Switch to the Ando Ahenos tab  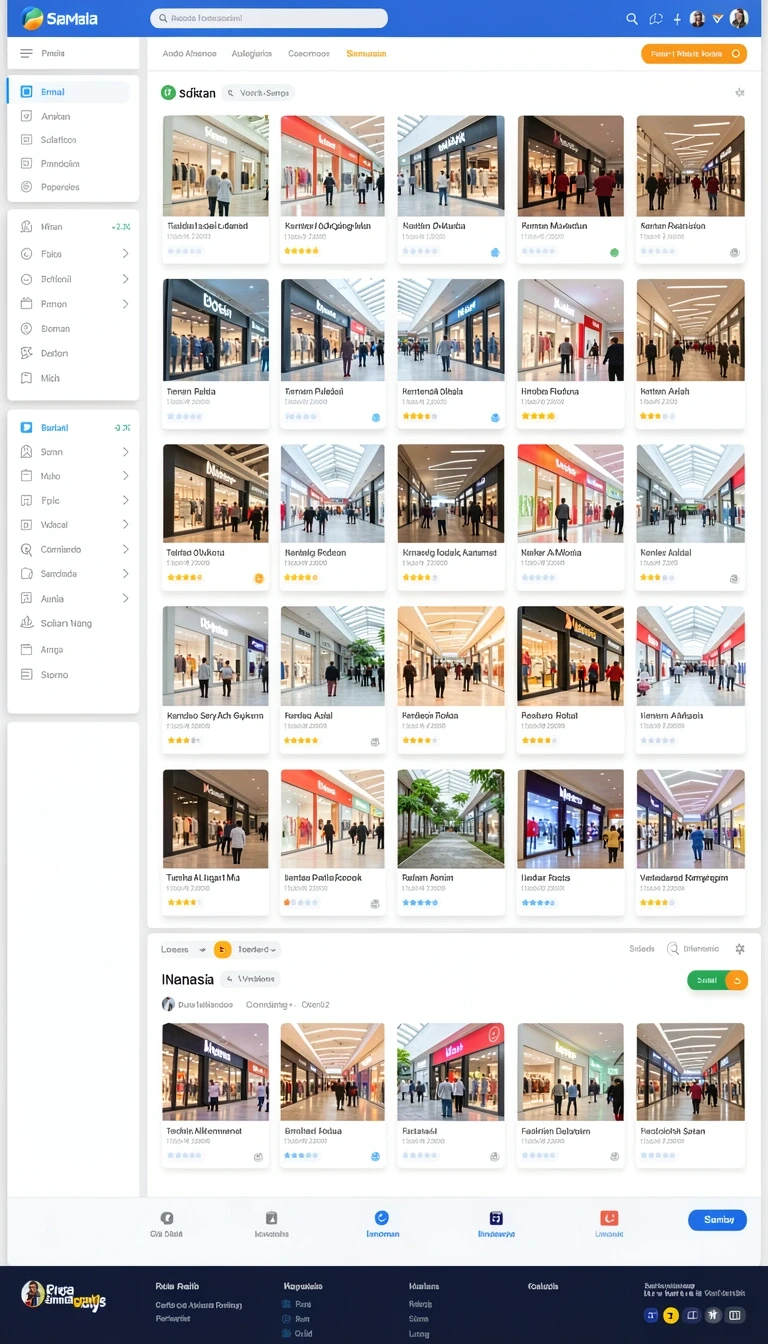pyautogui.click(x=189, y=54)
